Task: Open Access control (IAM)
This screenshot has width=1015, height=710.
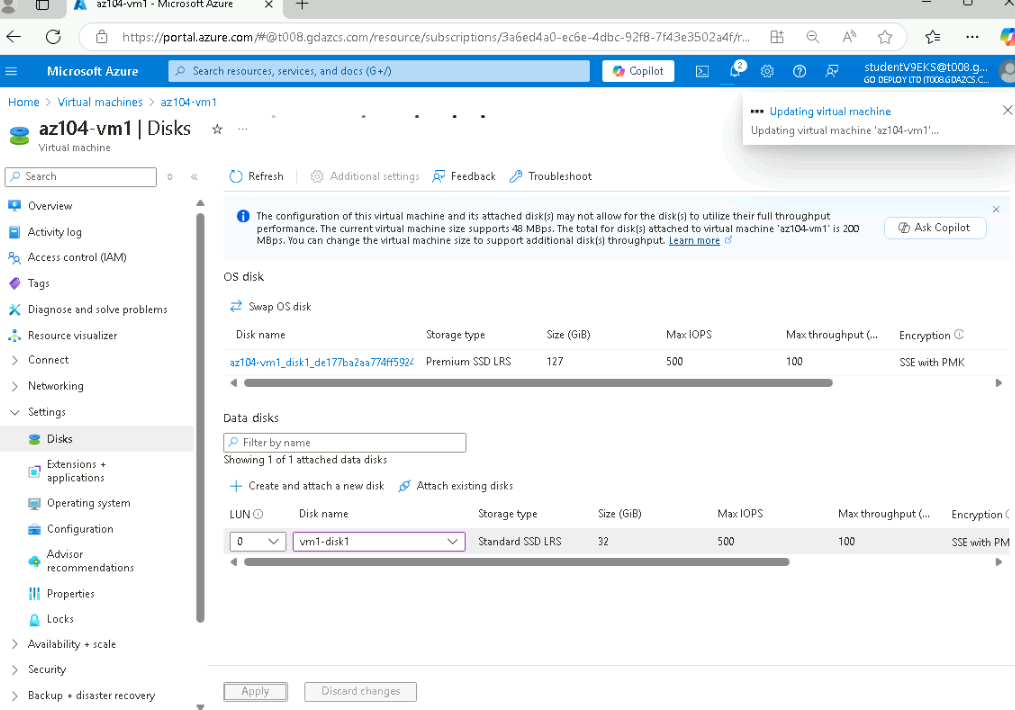Action: click(x=77, y=258)
